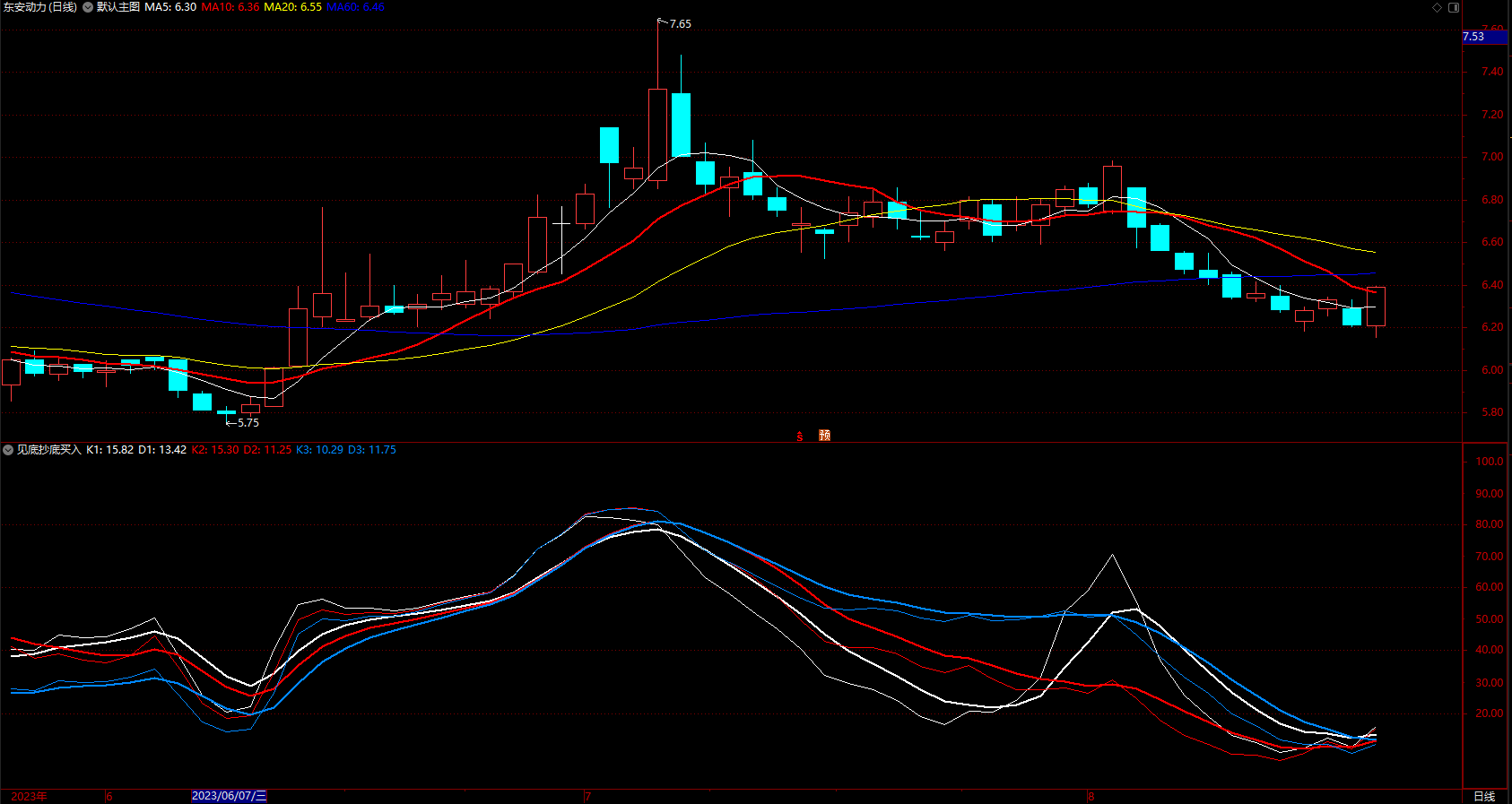Image resolution: width=1512 pixels, height=804 pixels.
Task: Click the 100.0 indicator axis label
Action: [x=1490, y=462]
